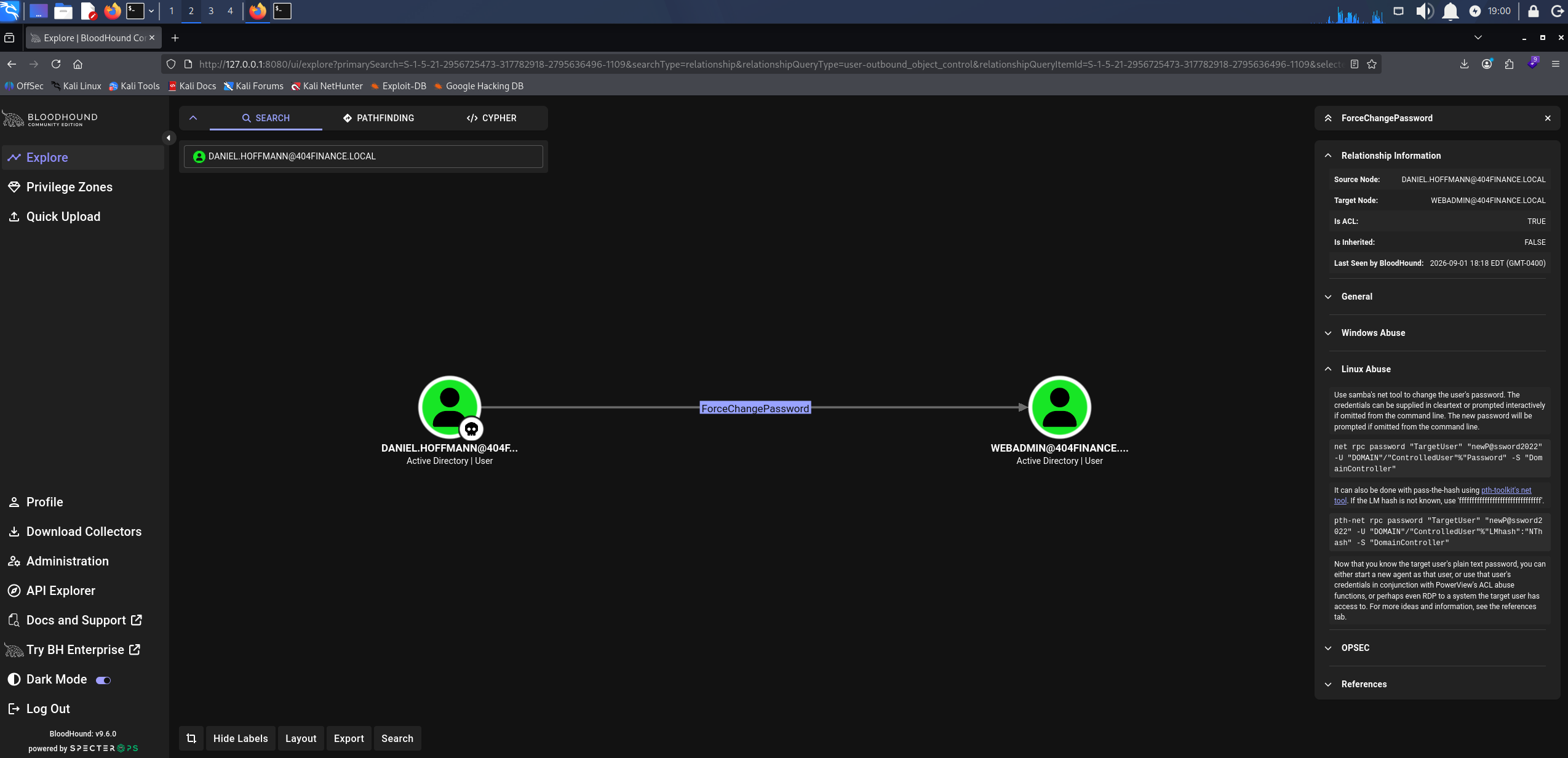Click the Hide Labels button
1568x758 pixels.
241,738
